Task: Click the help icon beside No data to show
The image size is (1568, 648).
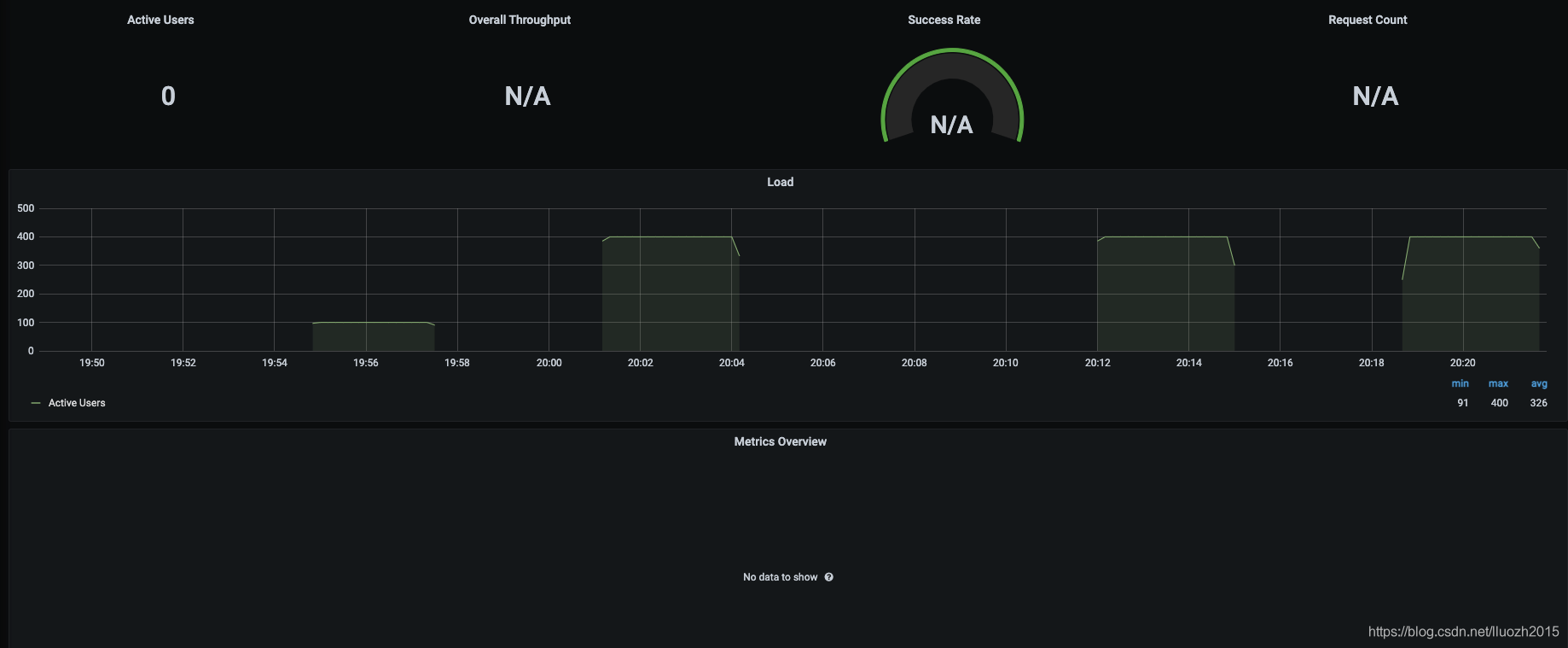Action: (828, 577)
